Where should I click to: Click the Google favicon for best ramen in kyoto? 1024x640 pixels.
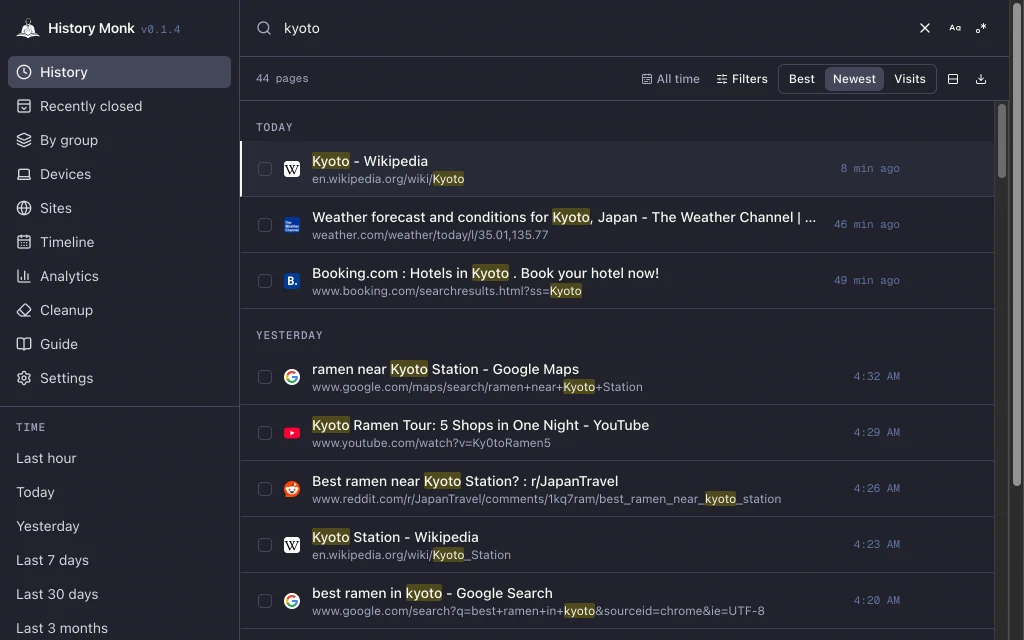pos(292,601)
